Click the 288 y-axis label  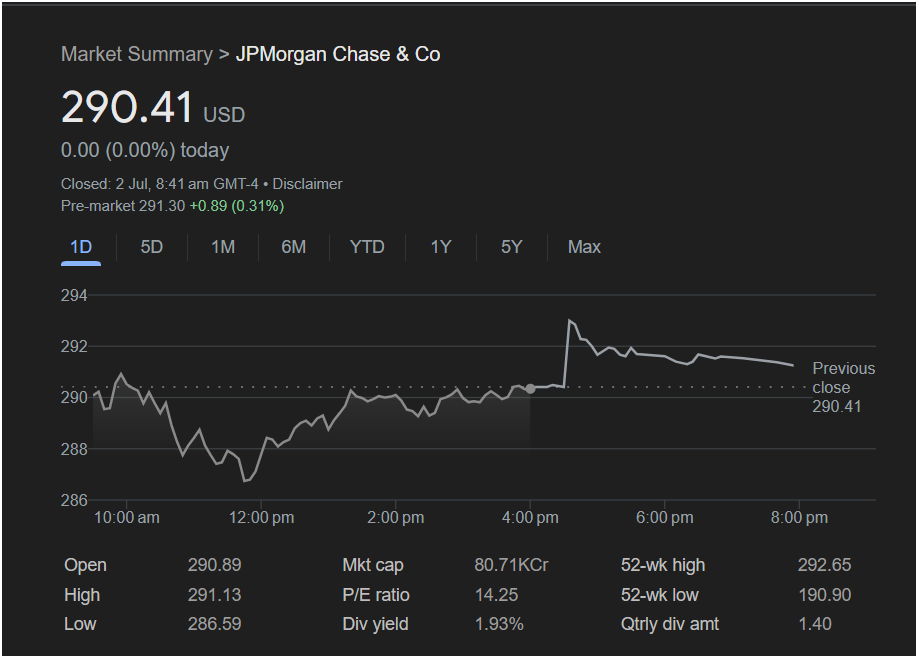[x=74, y=449]
